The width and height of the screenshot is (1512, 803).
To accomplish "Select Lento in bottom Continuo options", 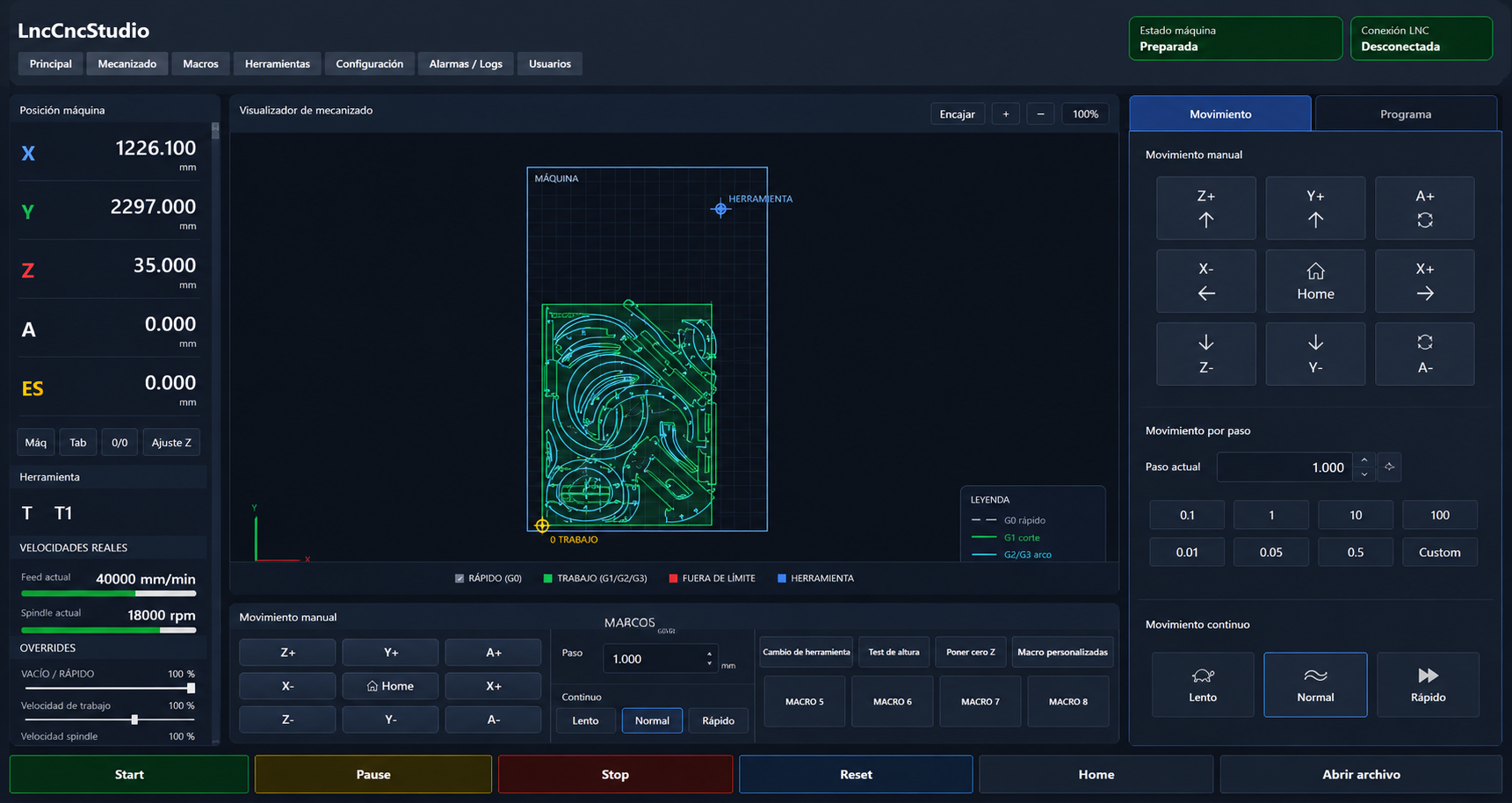I will click(585, 720).
